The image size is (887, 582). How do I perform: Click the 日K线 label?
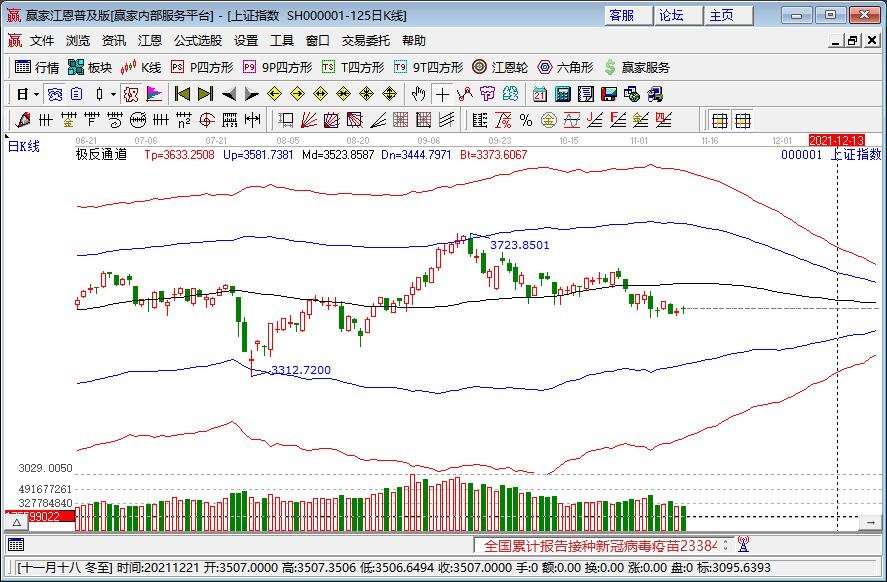point(23,146)
